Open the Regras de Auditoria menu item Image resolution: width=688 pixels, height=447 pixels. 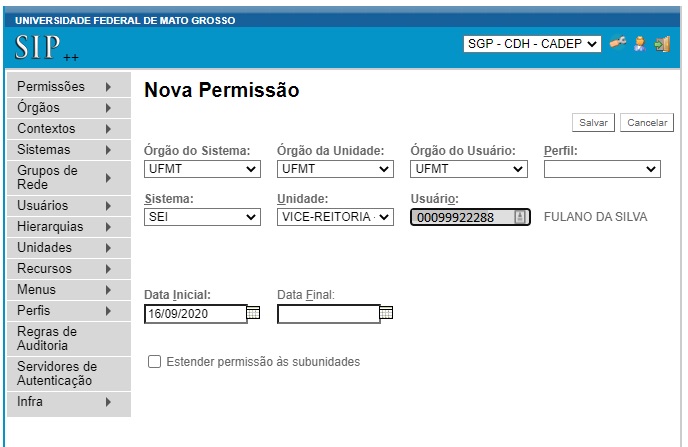(69, 338)
